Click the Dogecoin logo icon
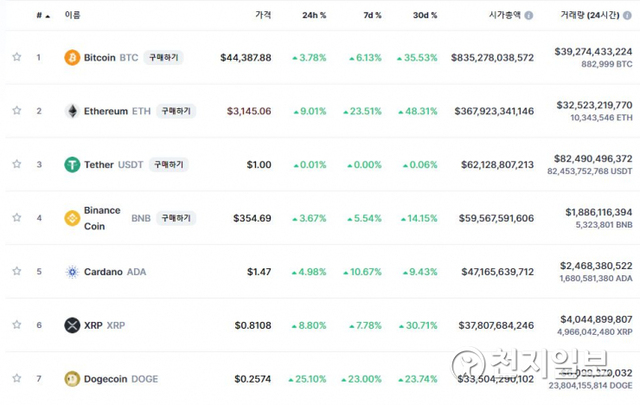The width and height of the screenshot is (640, 405). click(72, 379)
